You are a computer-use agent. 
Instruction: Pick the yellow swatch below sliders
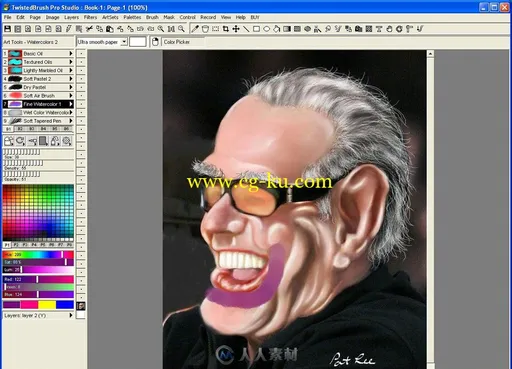click(47, 304)
